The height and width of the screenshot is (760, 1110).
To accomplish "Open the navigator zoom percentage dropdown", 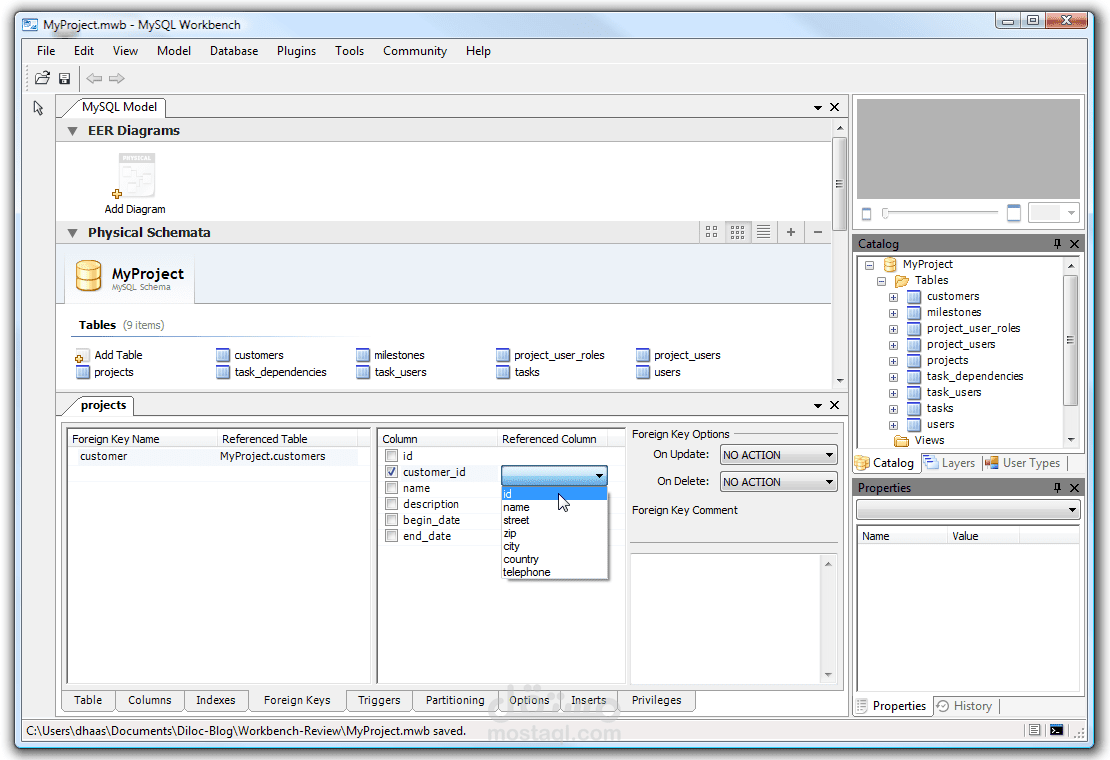I will coord(1053,212).
